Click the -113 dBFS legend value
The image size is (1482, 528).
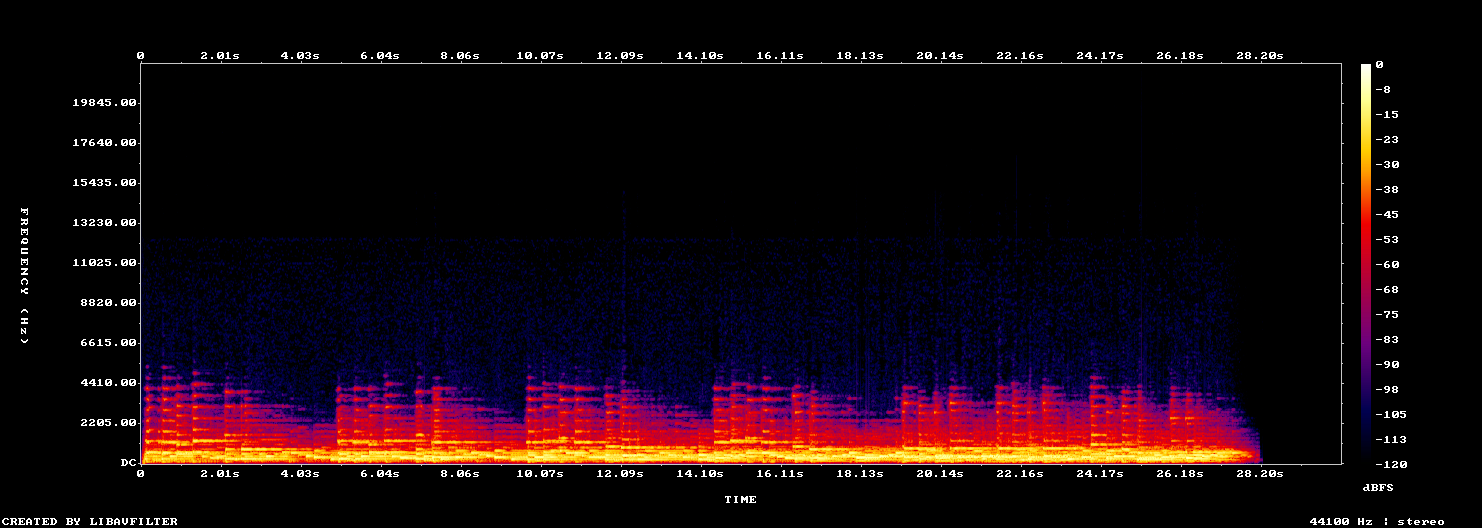[1391, 439]
